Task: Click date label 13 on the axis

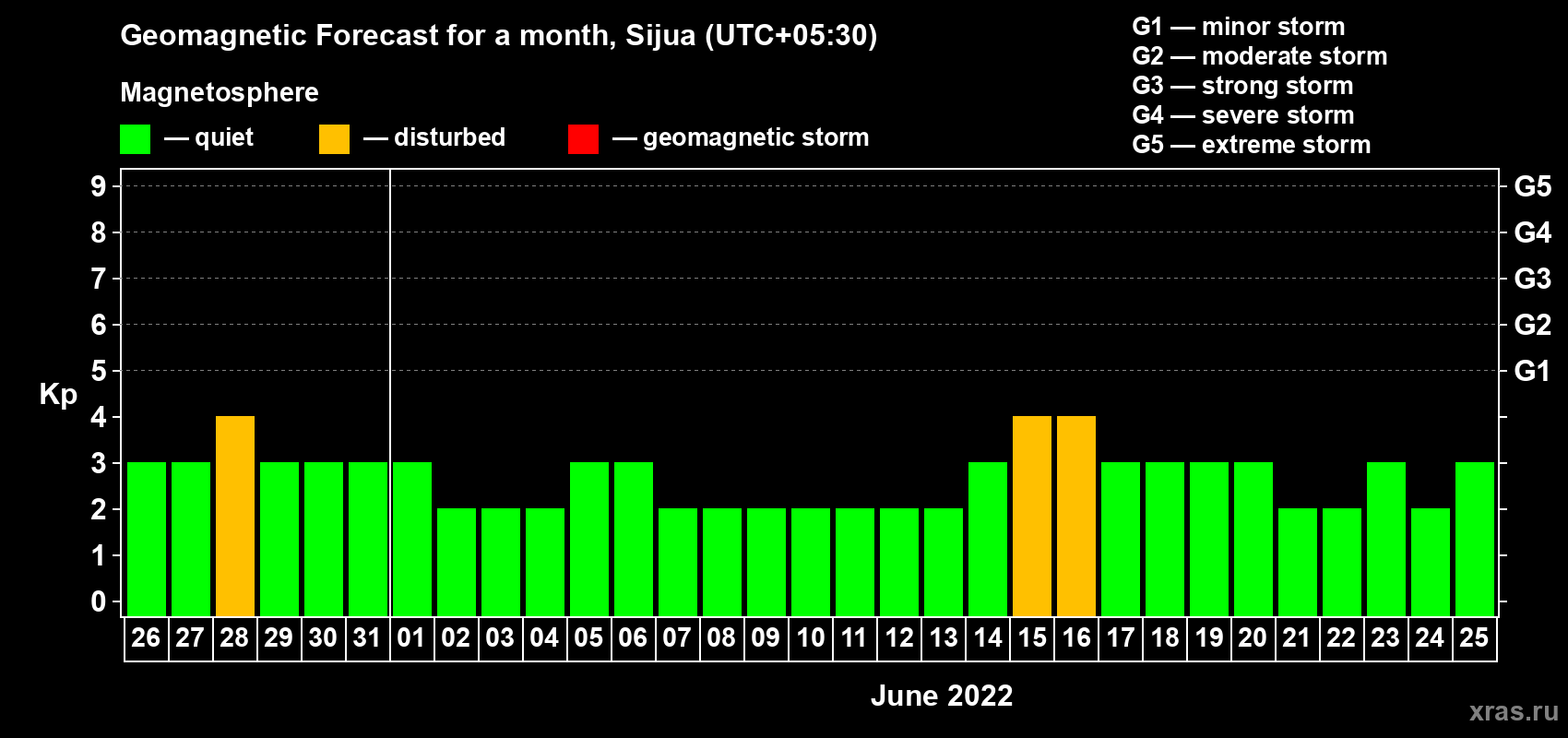Action: click(943, 637)
